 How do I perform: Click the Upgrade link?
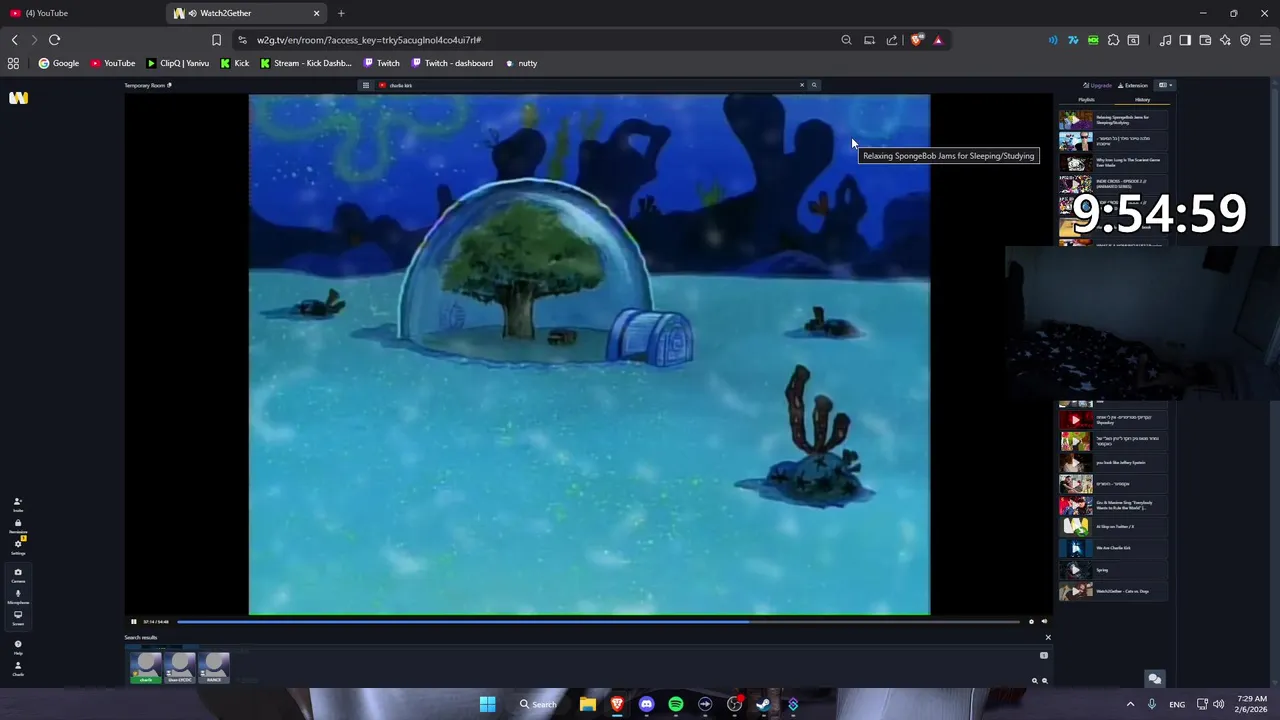[1098, 85]
